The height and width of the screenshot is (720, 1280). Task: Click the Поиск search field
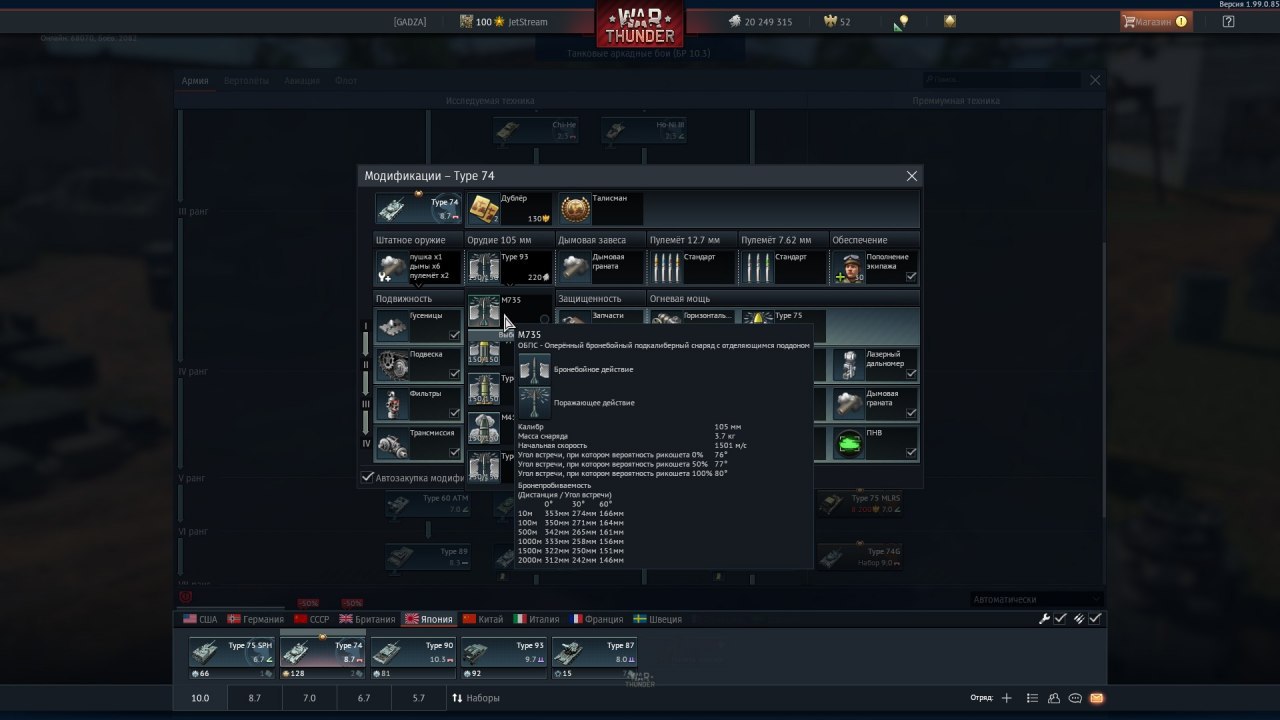(x=1002, y=79)
